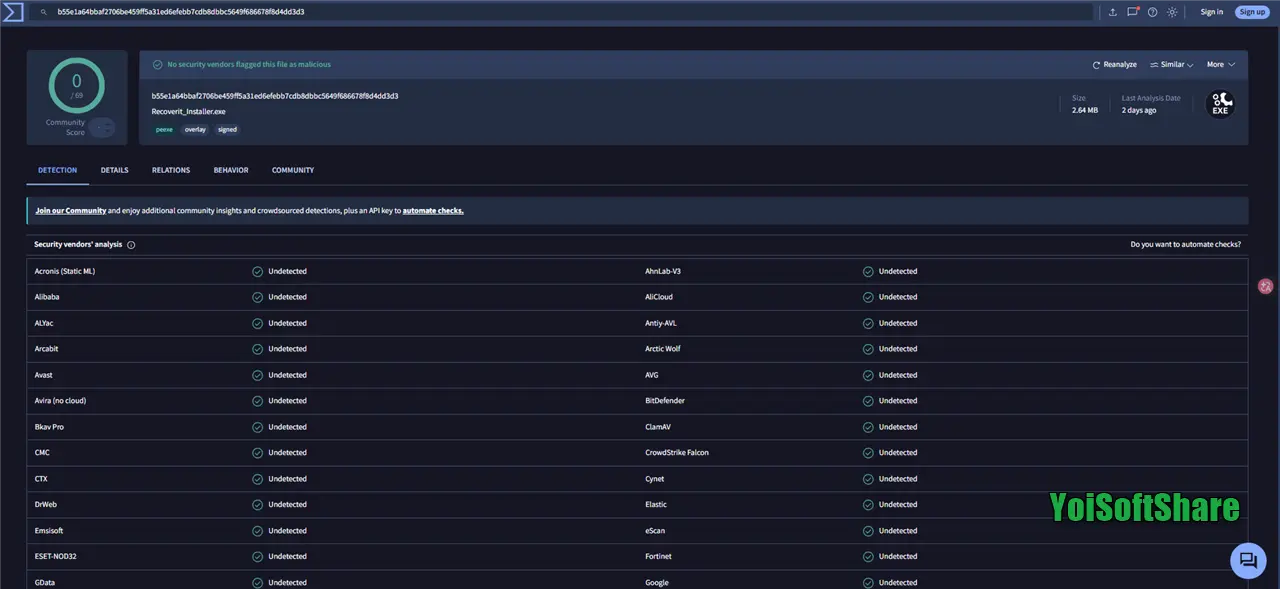Open the notifications chat icon
Screen dimensions: 1280x589
click(x=1133, y=12)
